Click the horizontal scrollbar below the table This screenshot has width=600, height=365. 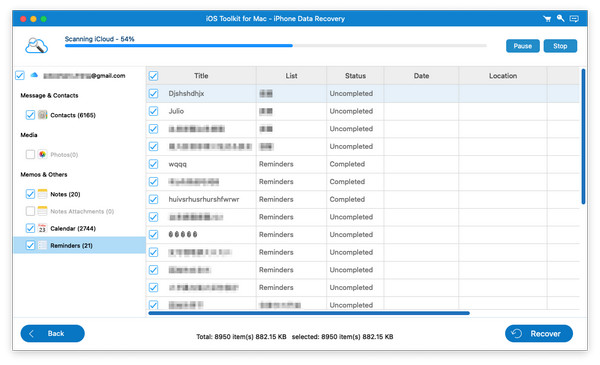[309, 313]
